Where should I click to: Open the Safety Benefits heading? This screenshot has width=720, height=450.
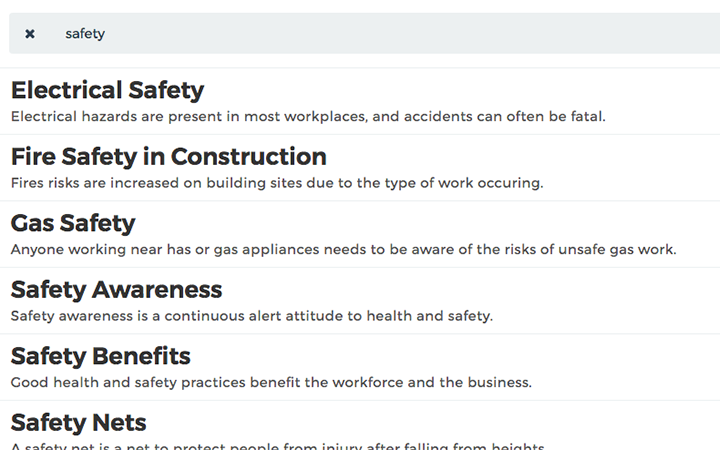100,356
